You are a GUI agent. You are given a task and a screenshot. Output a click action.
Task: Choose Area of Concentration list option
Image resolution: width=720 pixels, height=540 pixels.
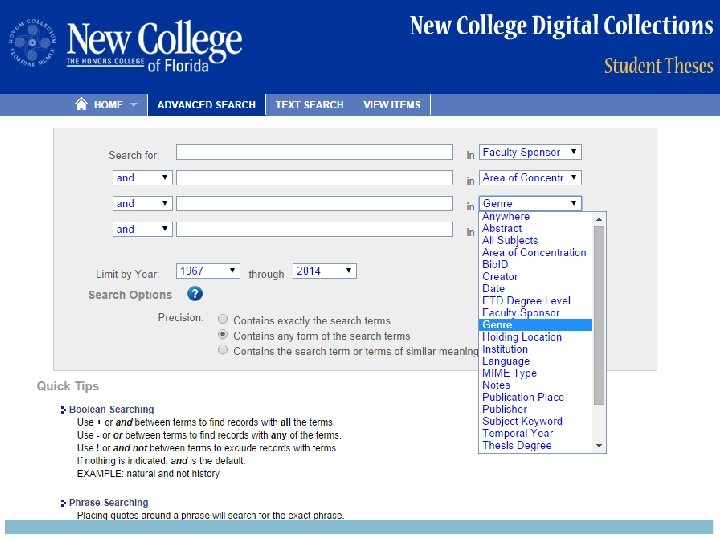[535, 252]
